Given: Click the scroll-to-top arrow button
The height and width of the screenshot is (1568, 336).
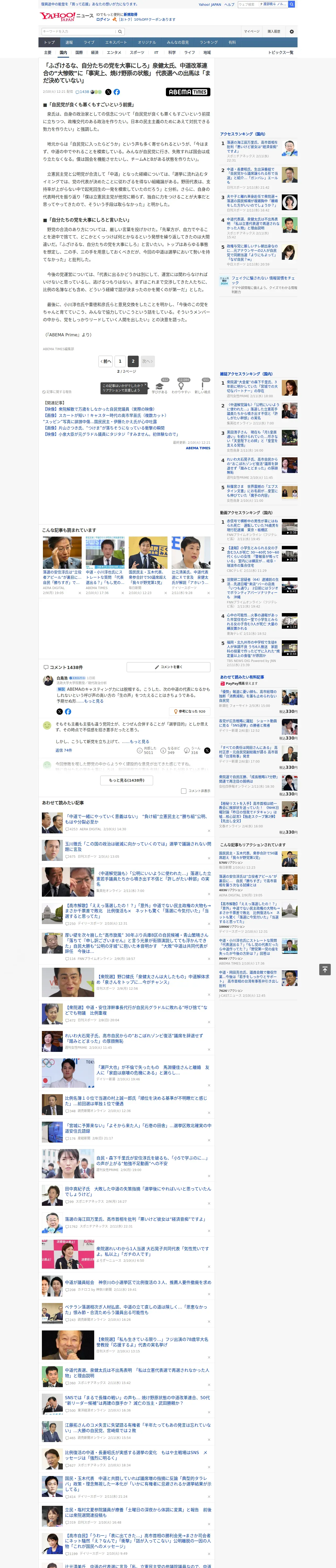Looking at the screenshot, I should (x=325, y=970).
